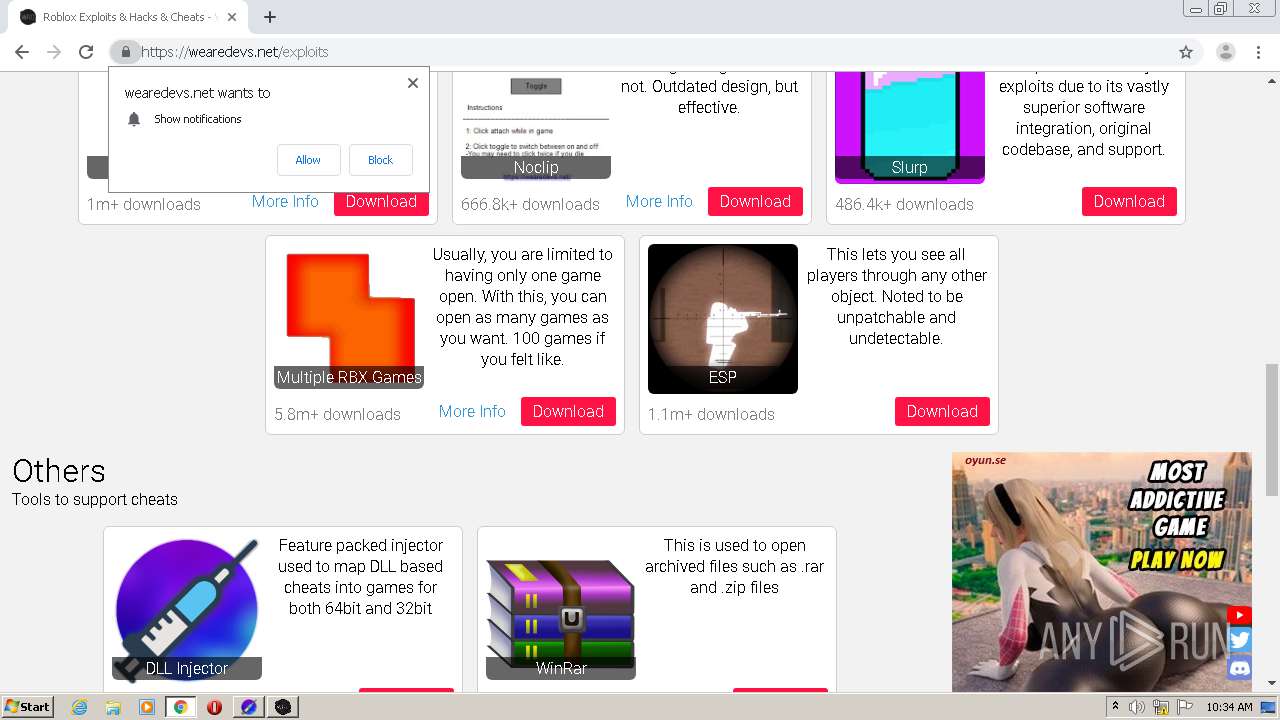This screenshot has height=720, width=1280.
Task: Reload the page with the refresh icon
Action: click(86, 52)
